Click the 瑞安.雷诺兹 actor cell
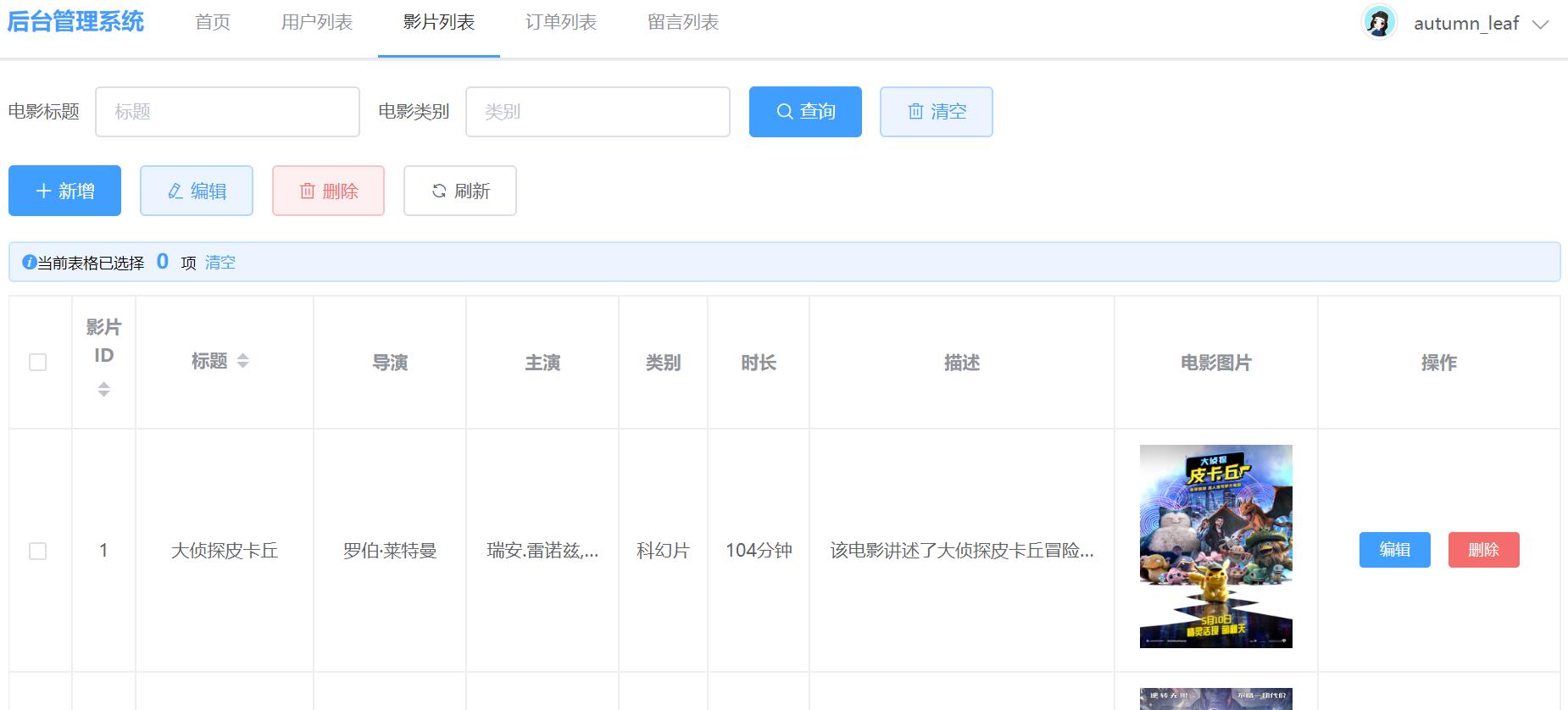Viewport: 1568px width, 710px height. coord(542,551)
